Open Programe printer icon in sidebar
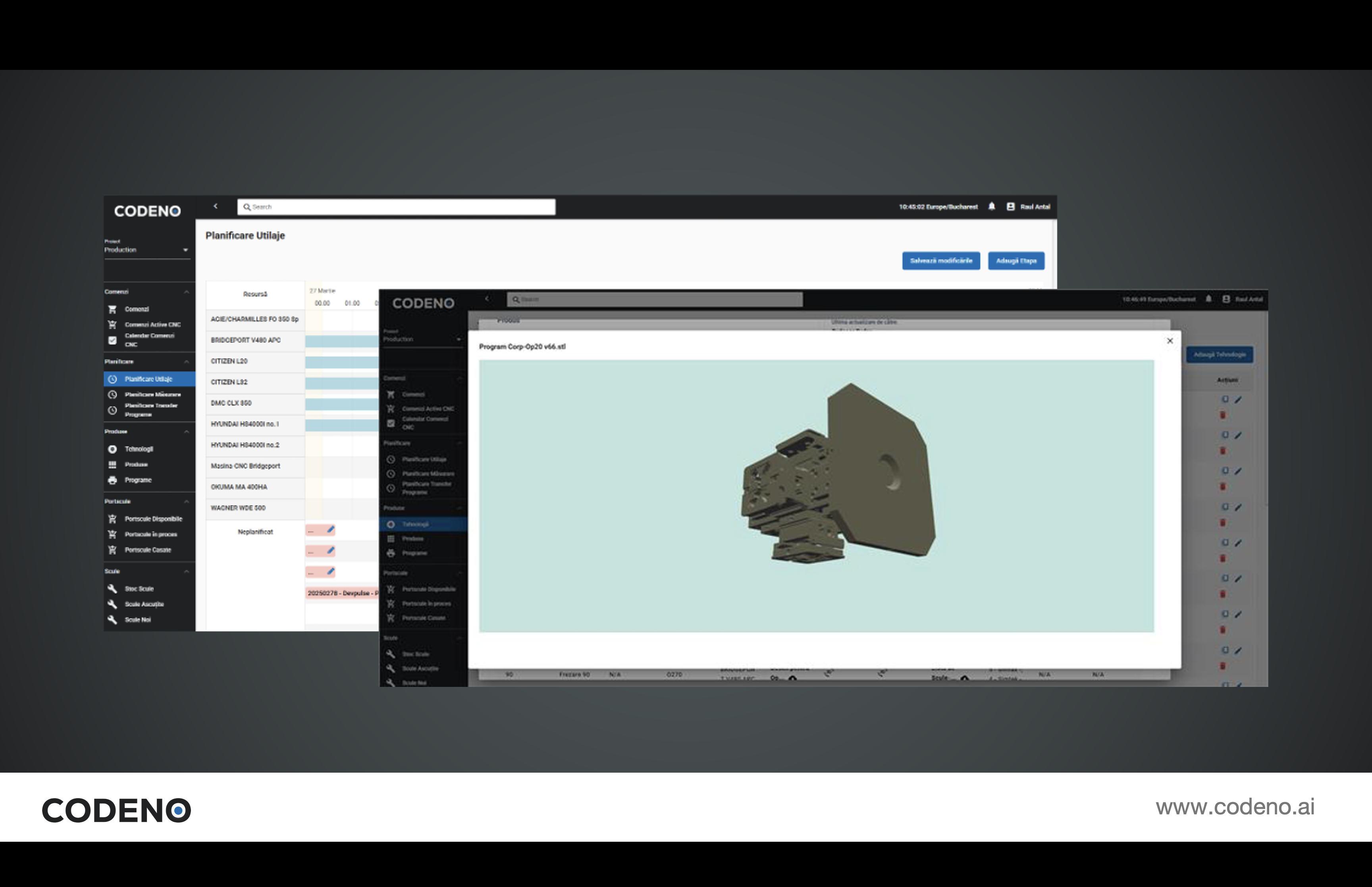The width and height of the screenshot is (1372, 887). (112, 480)
